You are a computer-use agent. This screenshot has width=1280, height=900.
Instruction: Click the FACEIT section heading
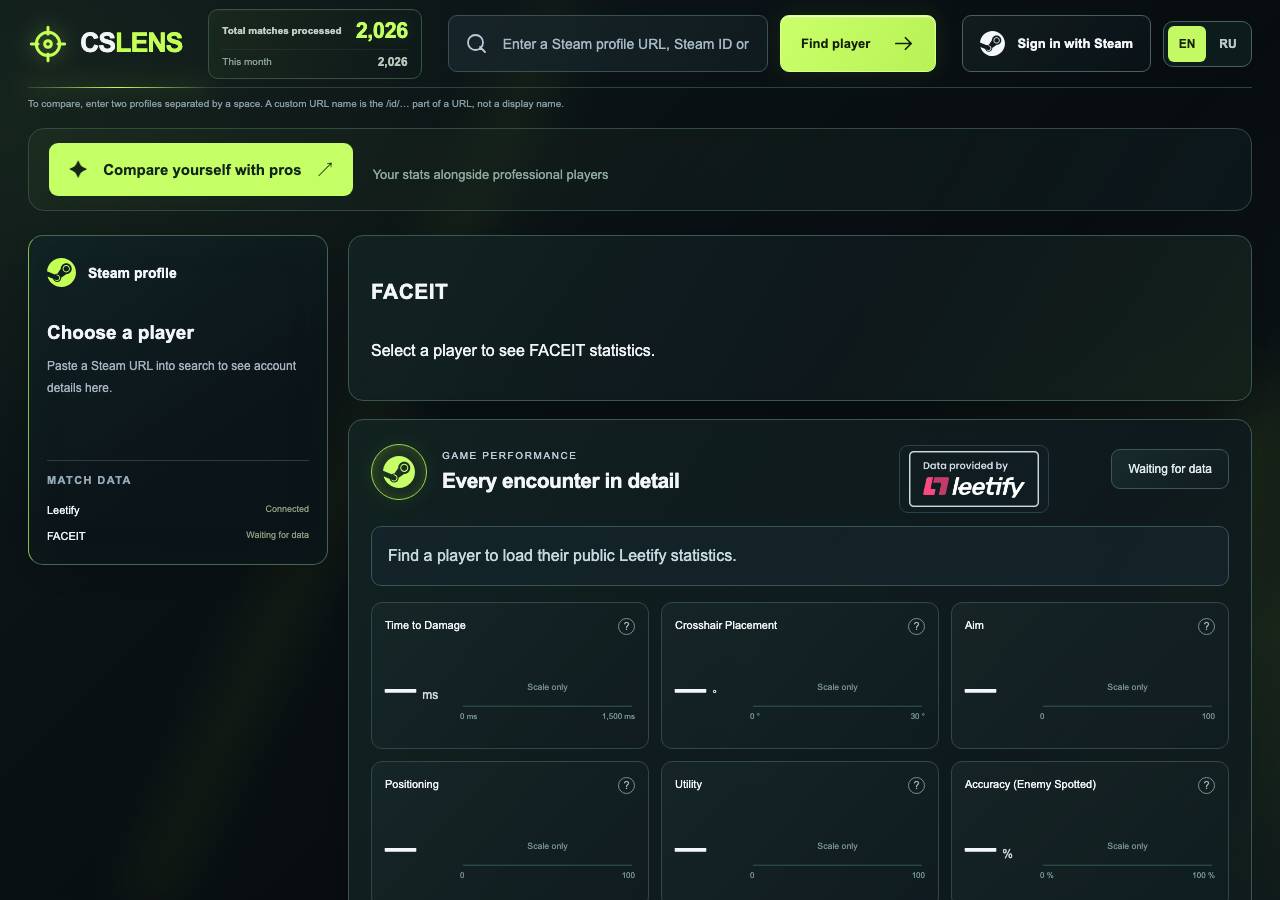coord(409,292)
